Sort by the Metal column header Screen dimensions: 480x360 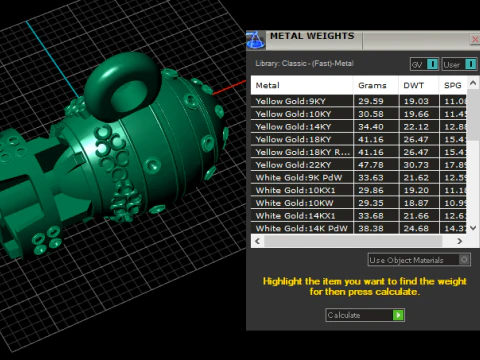point(302,85)
